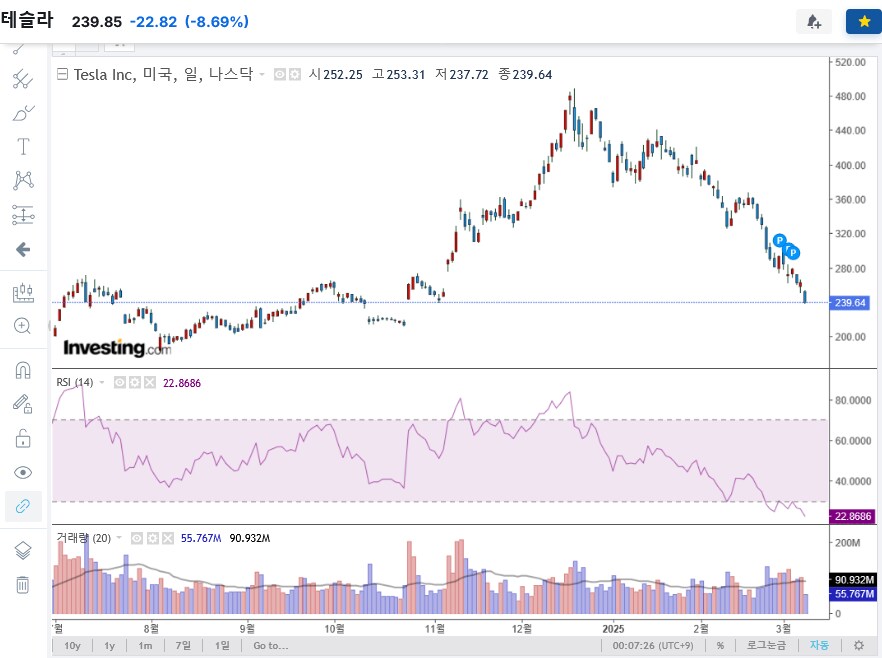The image size is (882, 658).
Task: Click the 22.8686 RSI legend value
Action: (182, 383)
